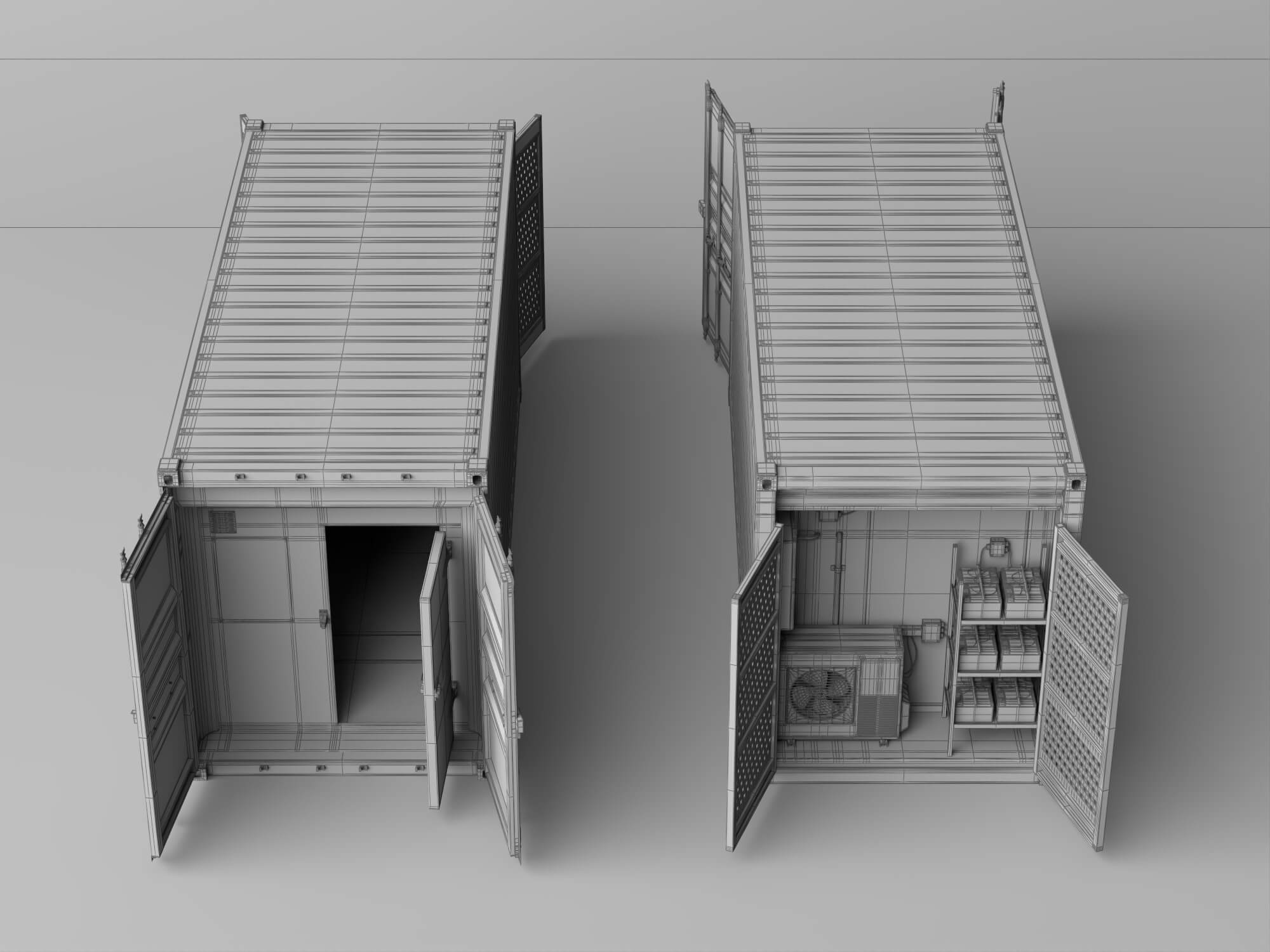
Task: Select the small inner door of left container
Action: (438, 670)
